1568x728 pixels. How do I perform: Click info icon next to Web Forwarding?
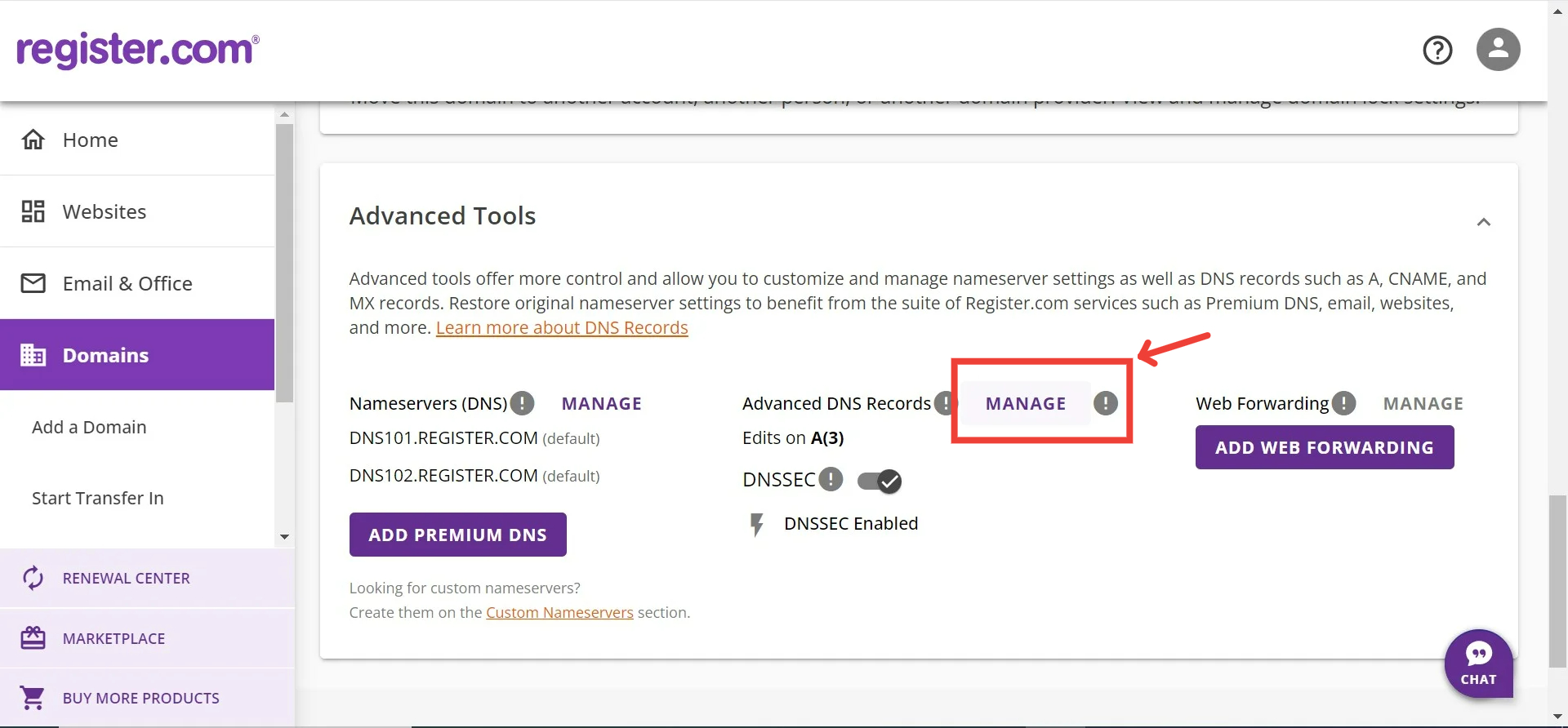pos(1343,403)
